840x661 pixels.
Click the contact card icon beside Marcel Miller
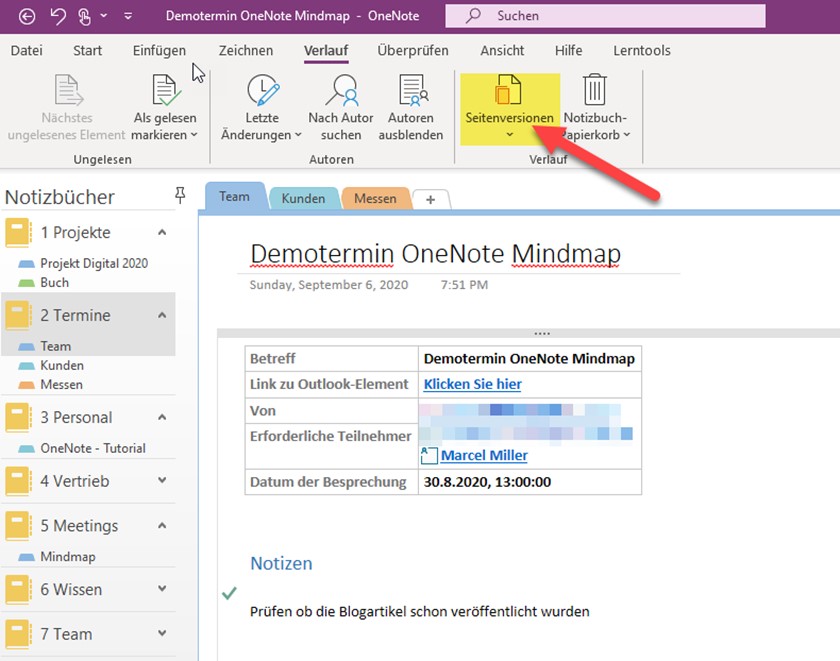pyautogui.click(x=429, y=455)
